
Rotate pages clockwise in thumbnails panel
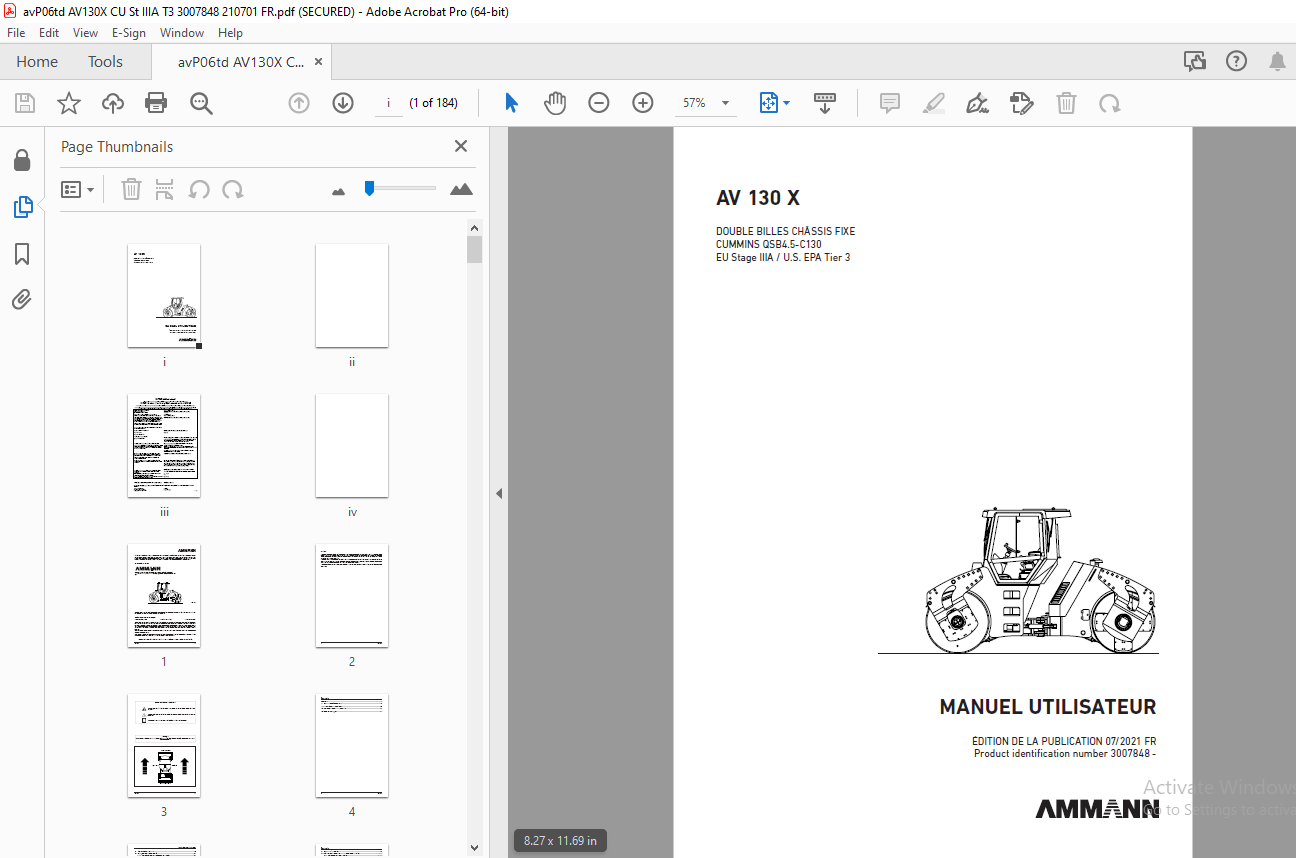(x=233, y=189)
